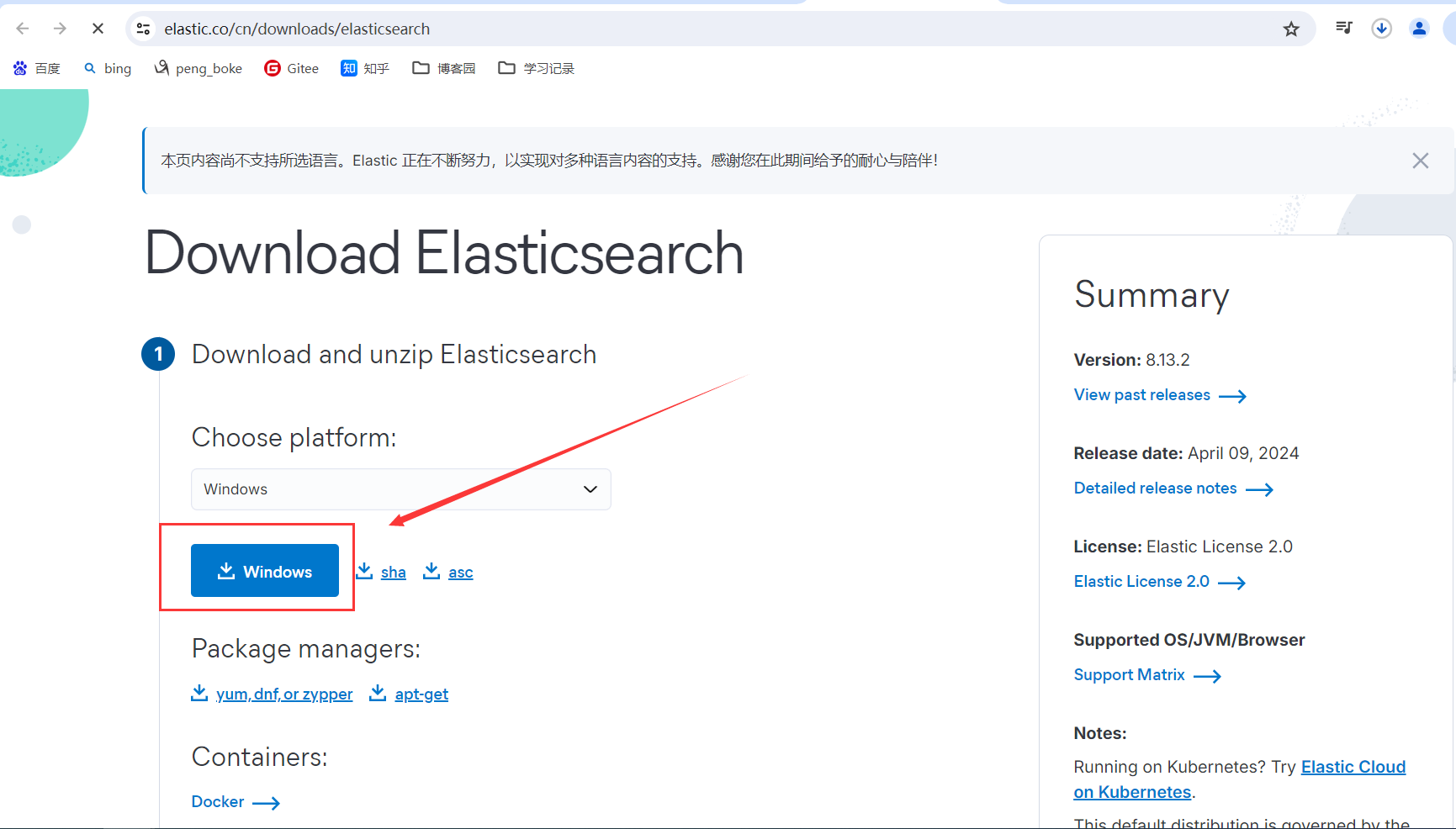
Task: Dismiss the language notice banner
Action: (x=1420, y=161)
